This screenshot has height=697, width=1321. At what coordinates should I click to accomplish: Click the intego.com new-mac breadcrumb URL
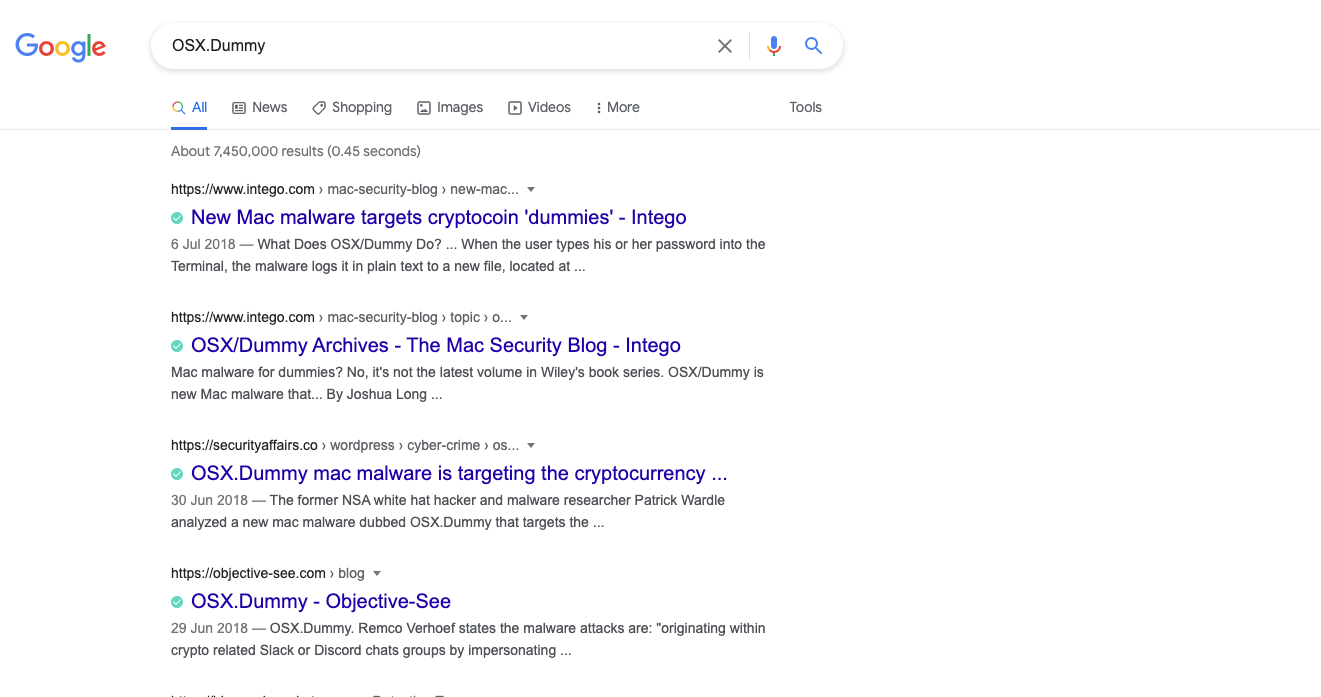pyautogui.click(x=345, y=189)
